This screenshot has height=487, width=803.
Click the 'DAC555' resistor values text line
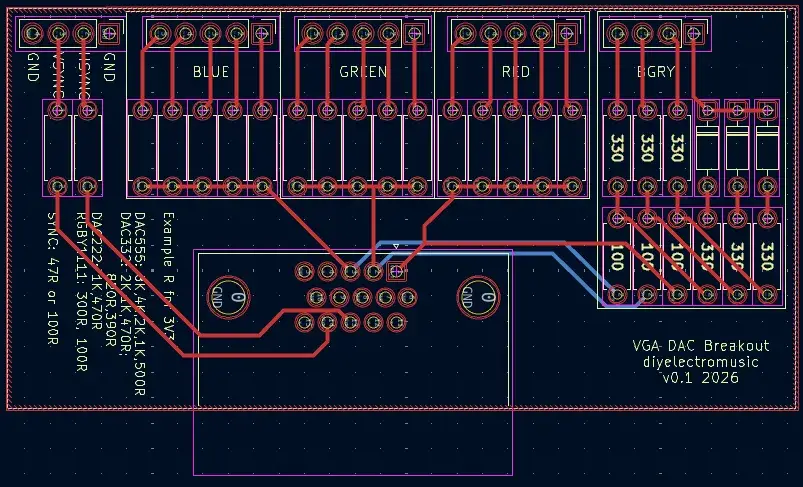click(139, 304)
